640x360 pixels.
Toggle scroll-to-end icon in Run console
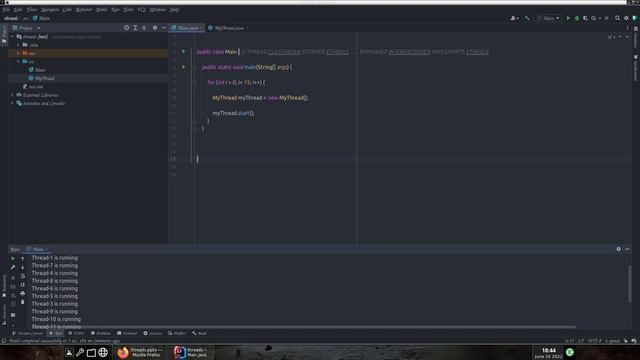point(22,285)
